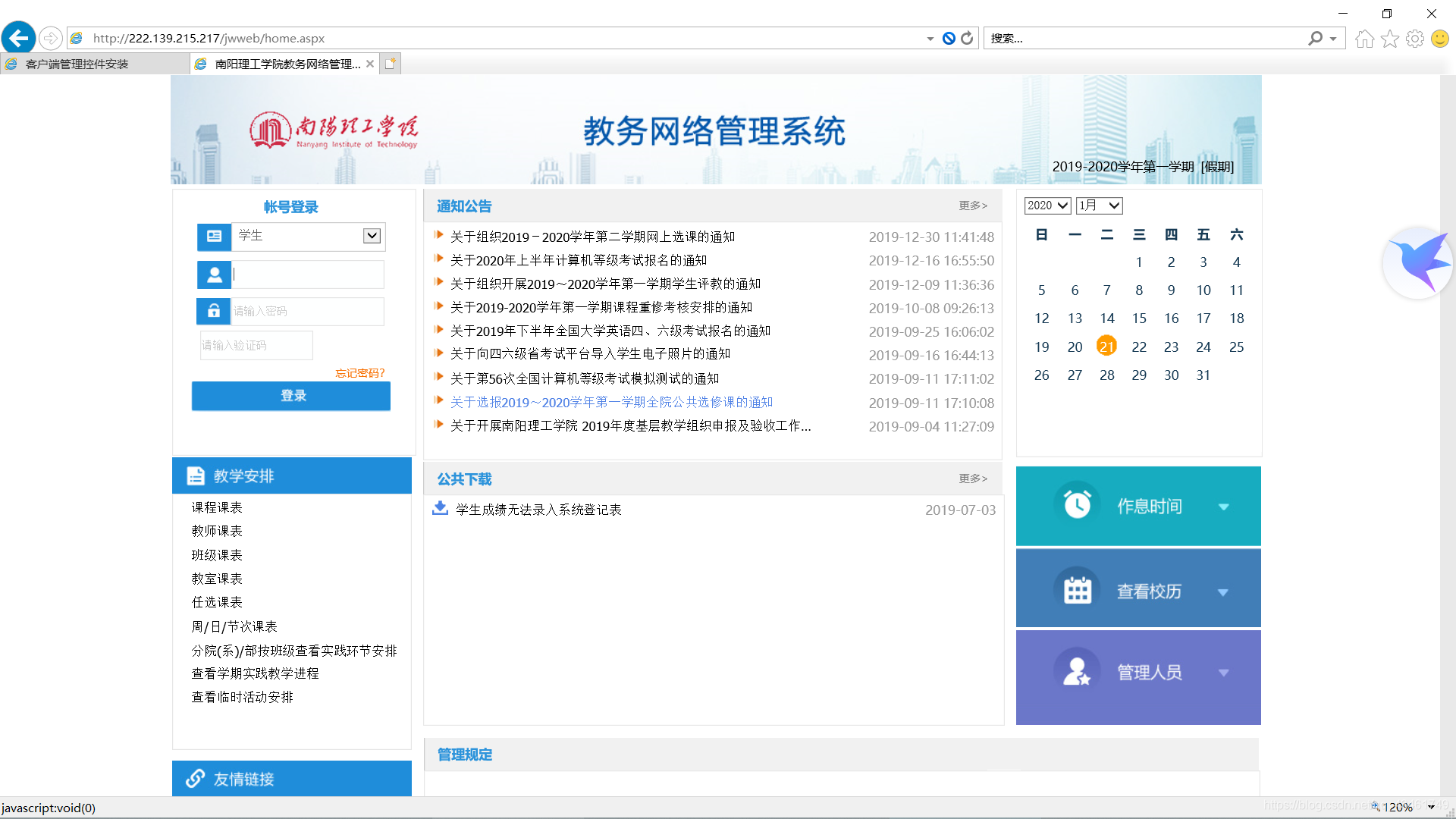Viewport: 1456px width, 819px height.
Task: Open 课程课表 in 教学安排
Action: (x=217, y=507)
